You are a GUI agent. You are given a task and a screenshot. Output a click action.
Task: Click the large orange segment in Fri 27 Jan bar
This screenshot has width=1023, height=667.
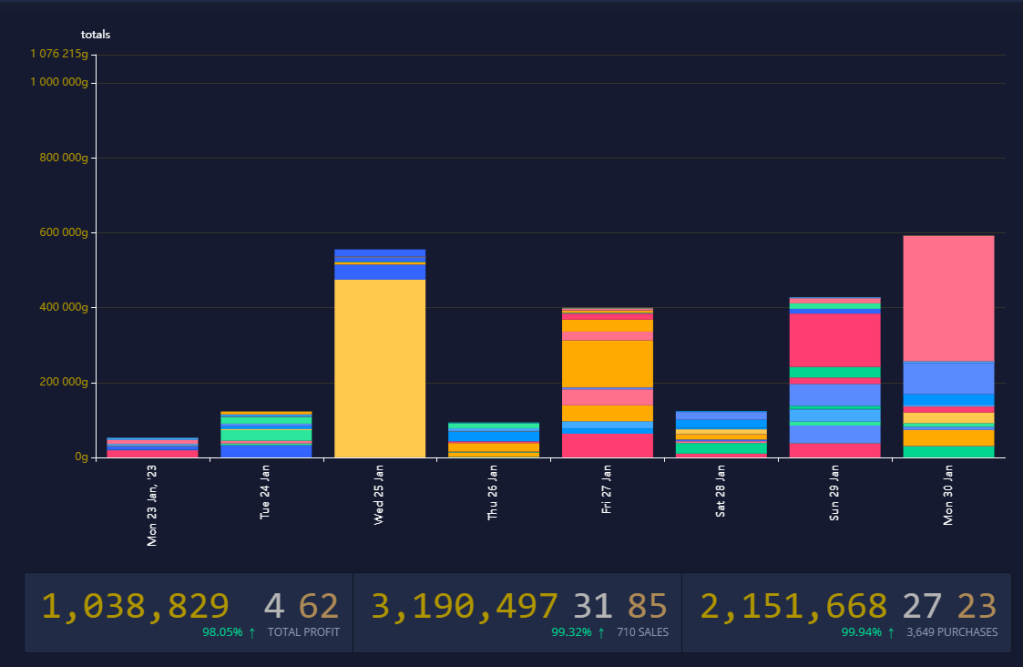point(607,362)
